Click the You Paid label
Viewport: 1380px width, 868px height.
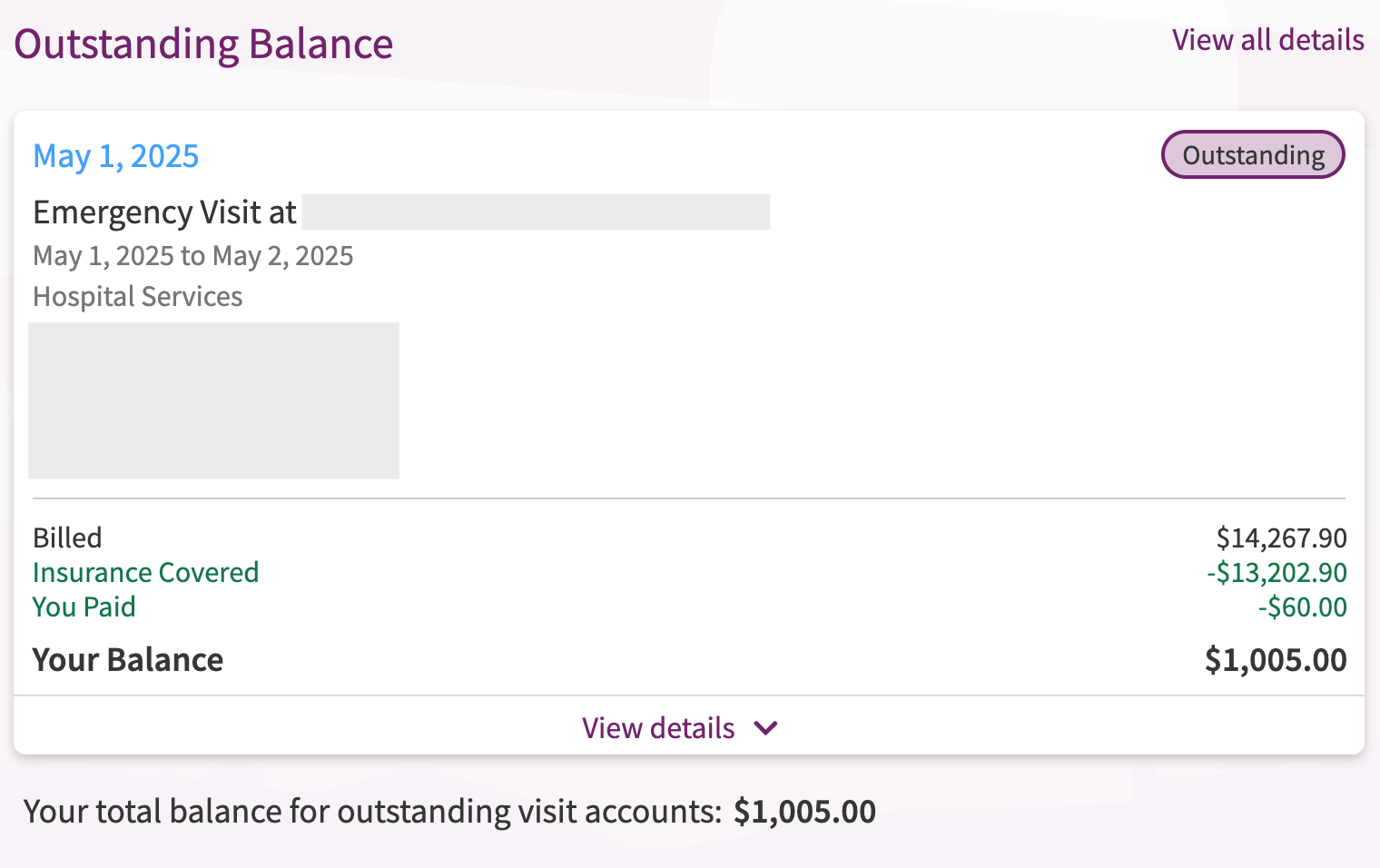click(84, 607)
